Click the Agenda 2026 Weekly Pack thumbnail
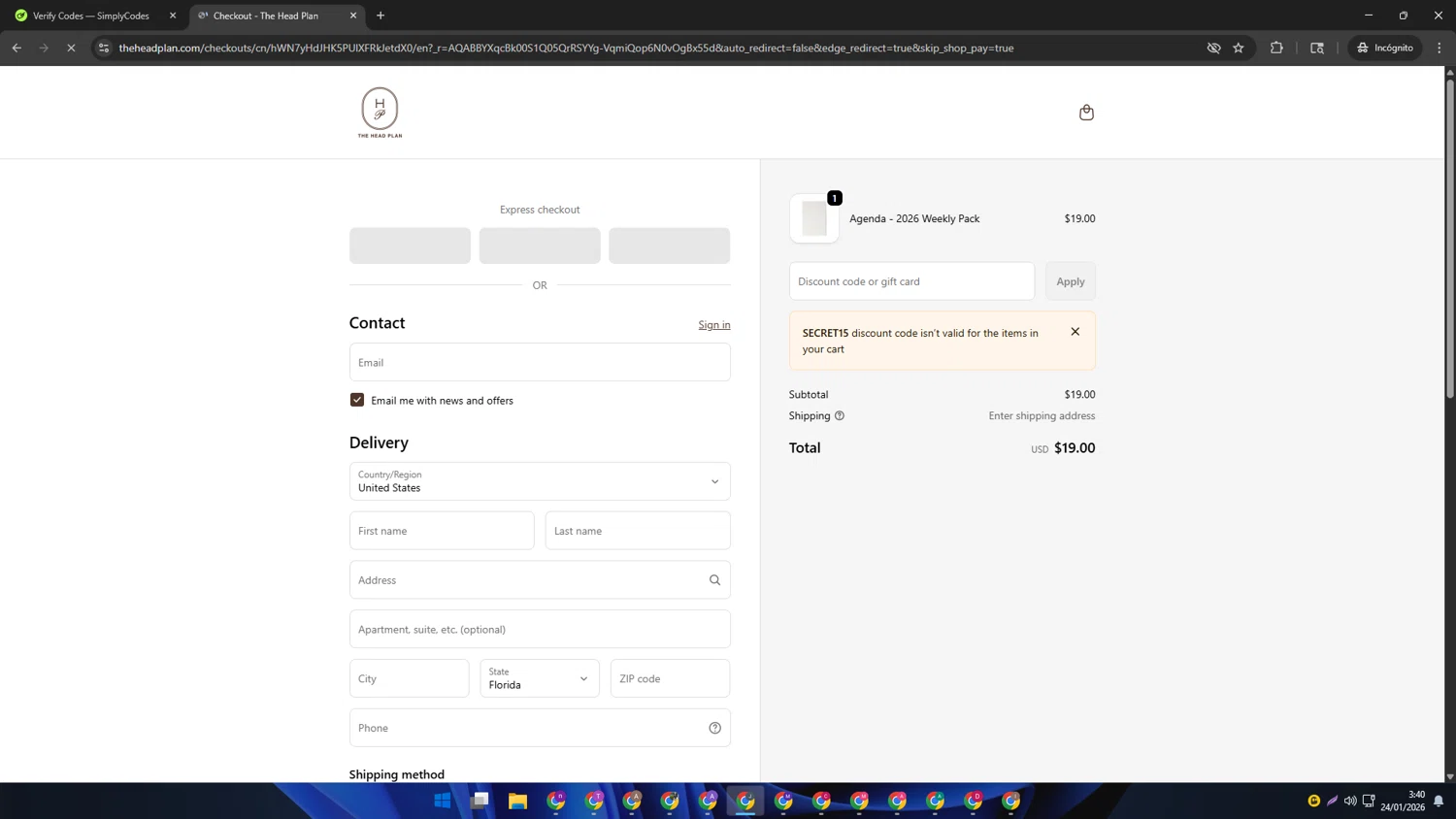Screen dimensions: 1456x819 pos(814,218)
